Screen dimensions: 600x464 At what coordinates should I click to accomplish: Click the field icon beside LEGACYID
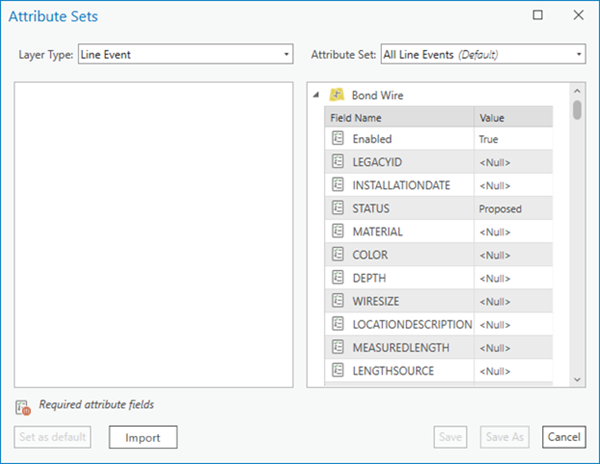(x=338, y=162)
